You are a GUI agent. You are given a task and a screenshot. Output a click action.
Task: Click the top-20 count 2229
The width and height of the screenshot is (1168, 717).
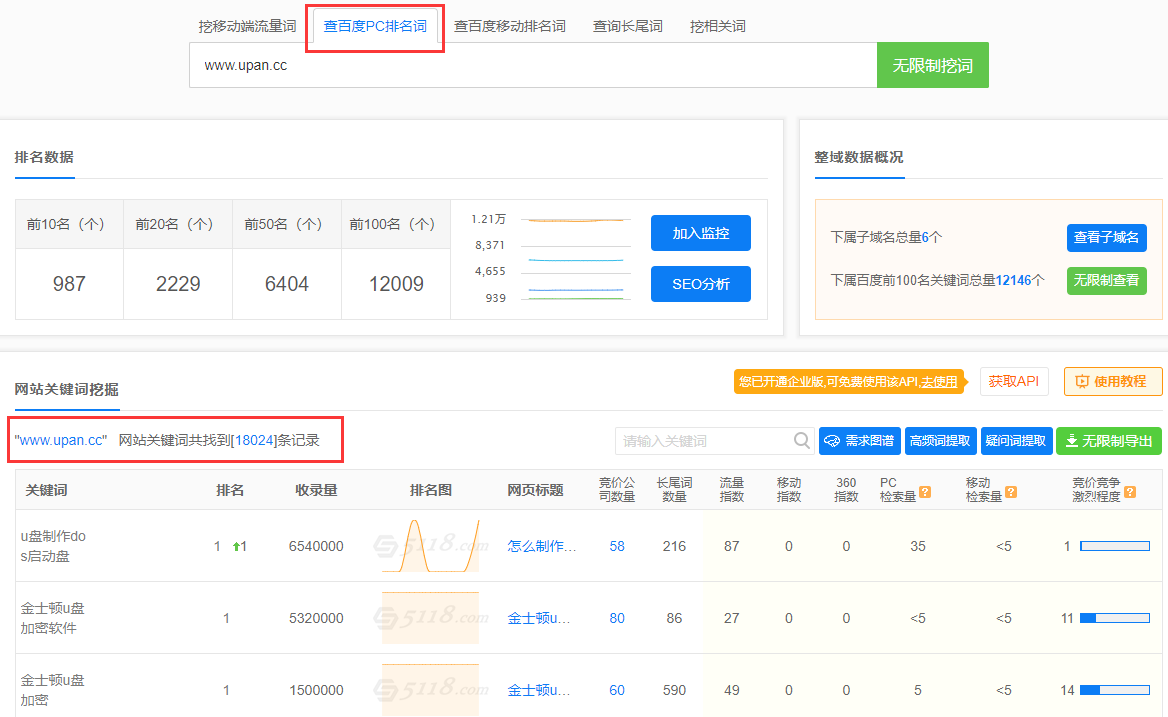(x=178, y=284)
